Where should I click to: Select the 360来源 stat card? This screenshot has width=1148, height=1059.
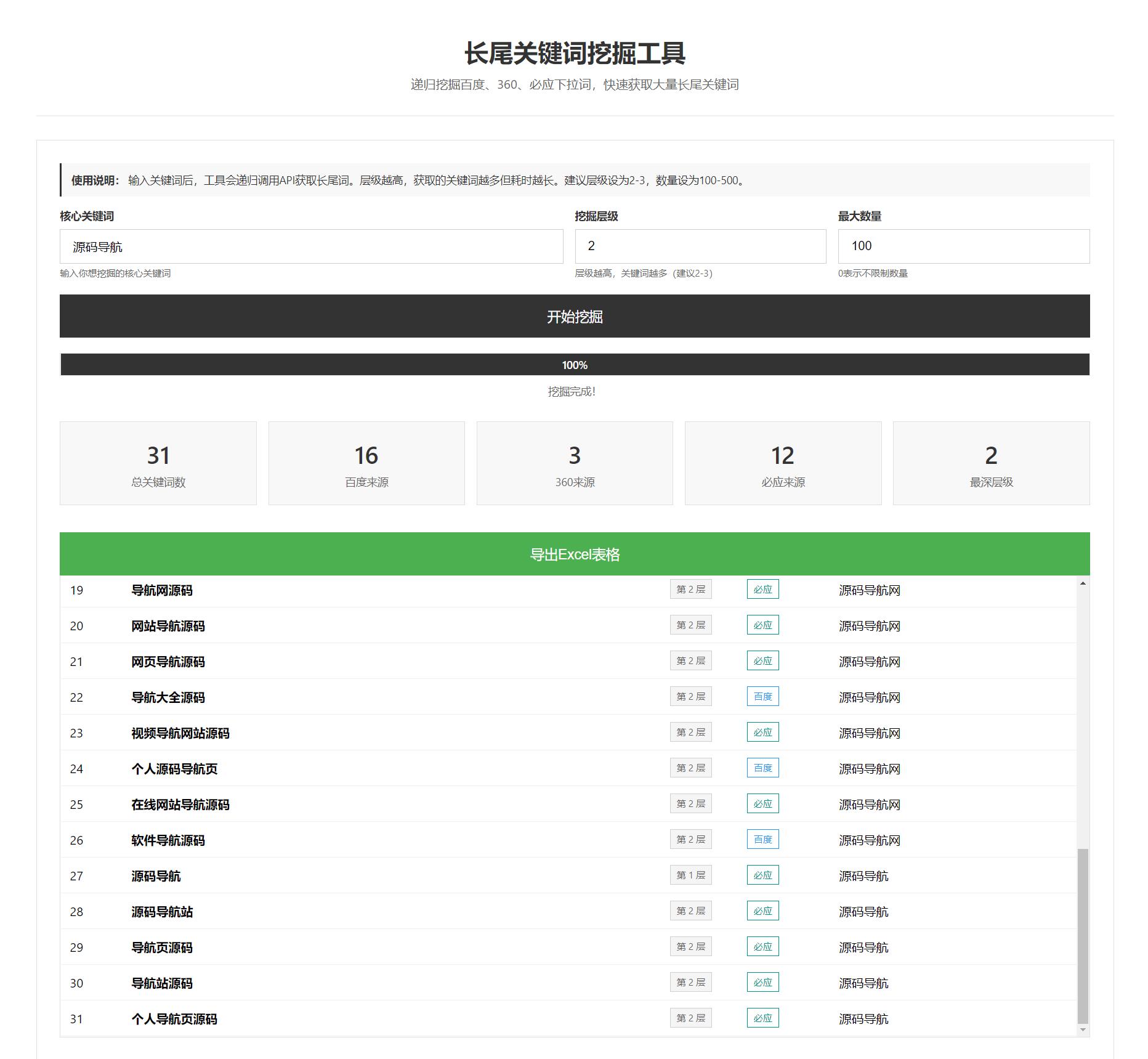pyautogui.click(x=575, y=463)
